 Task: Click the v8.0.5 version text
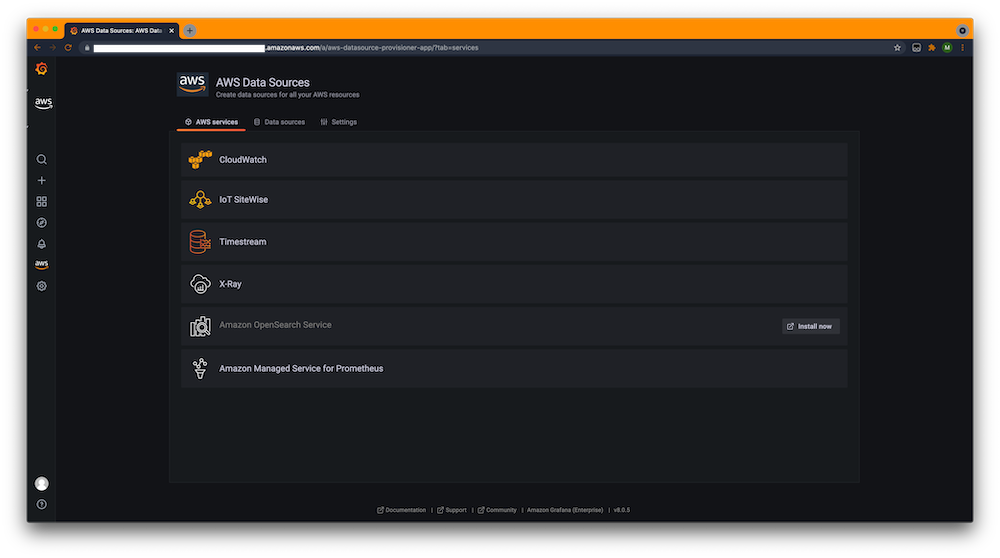pos(622,510)
